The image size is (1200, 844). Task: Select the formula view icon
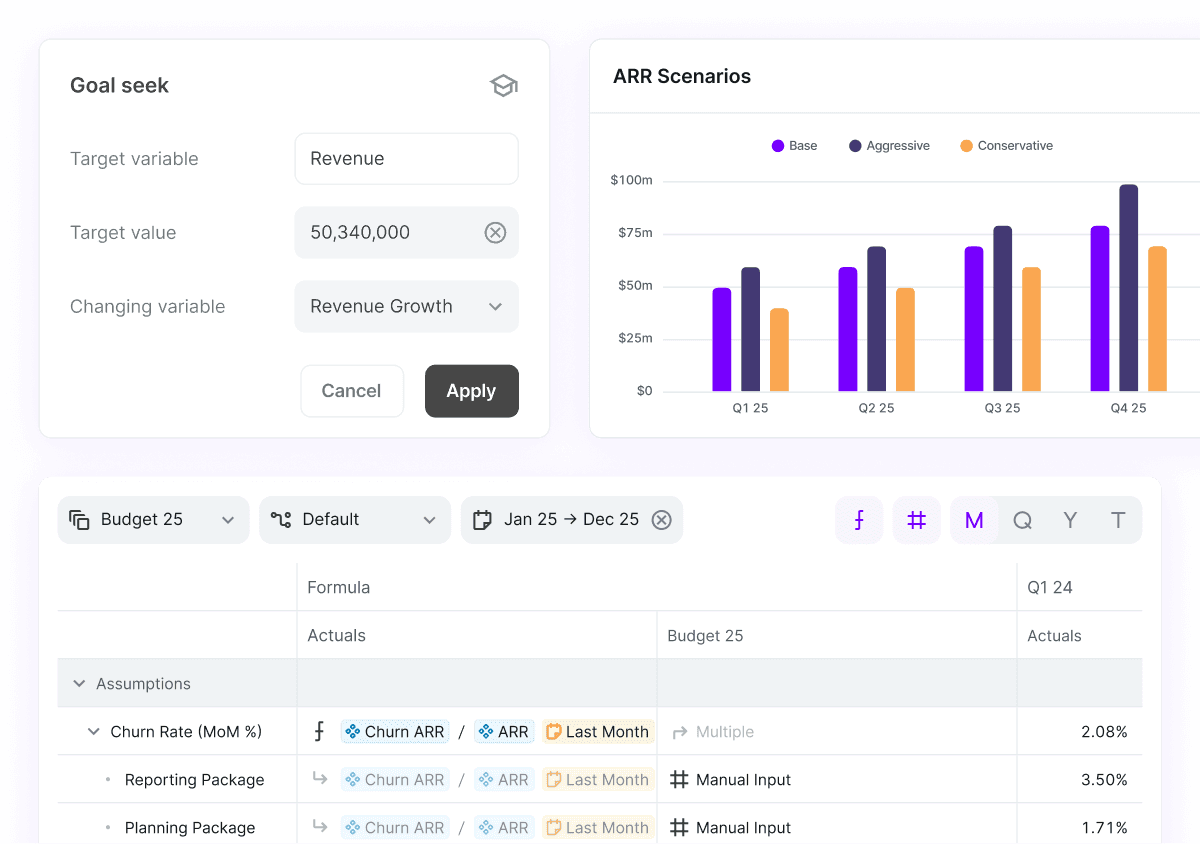(x=859, y=519)
